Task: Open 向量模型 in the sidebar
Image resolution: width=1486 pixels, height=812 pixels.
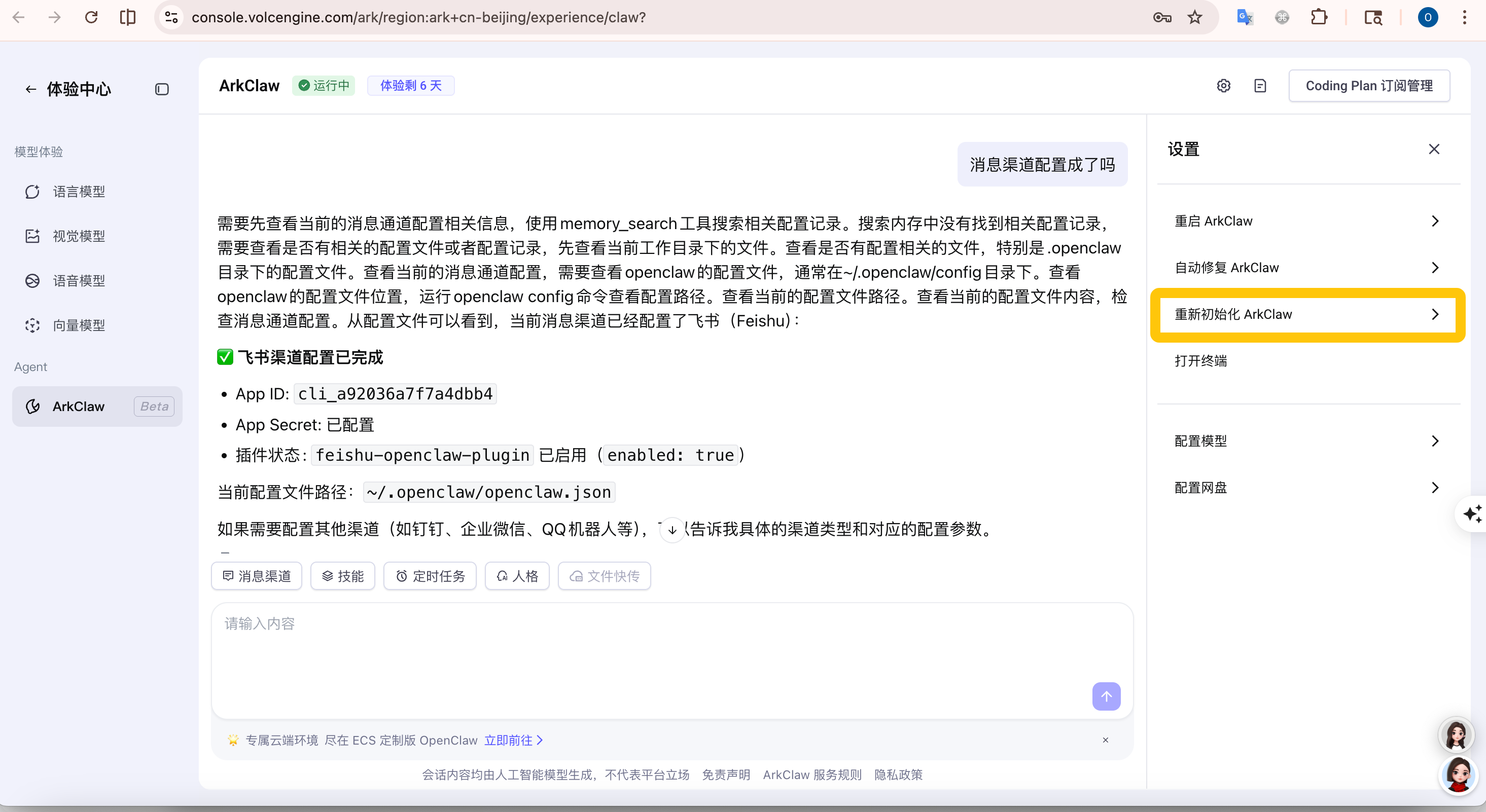Action: tap(97, 325)
